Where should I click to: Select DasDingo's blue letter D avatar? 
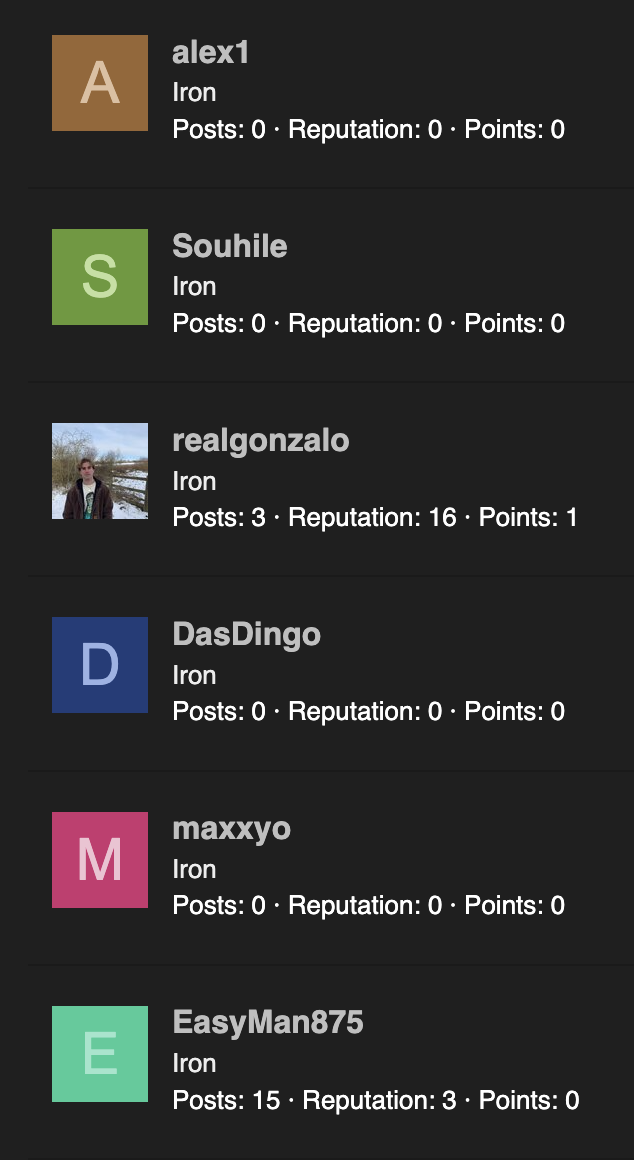[x=100, y=665]
